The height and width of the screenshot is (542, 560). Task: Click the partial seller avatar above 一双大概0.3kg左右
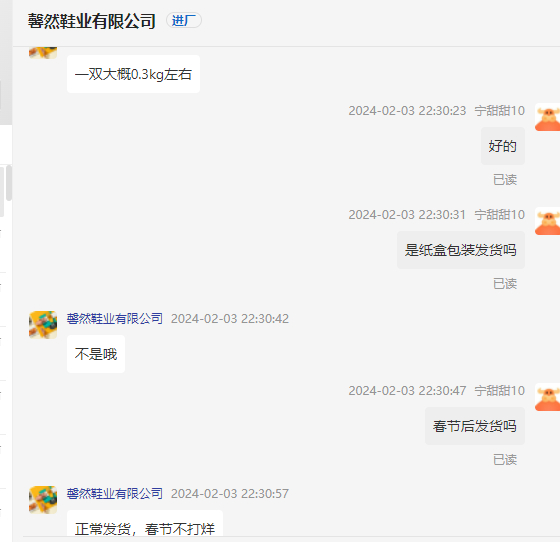click(43, 53)
